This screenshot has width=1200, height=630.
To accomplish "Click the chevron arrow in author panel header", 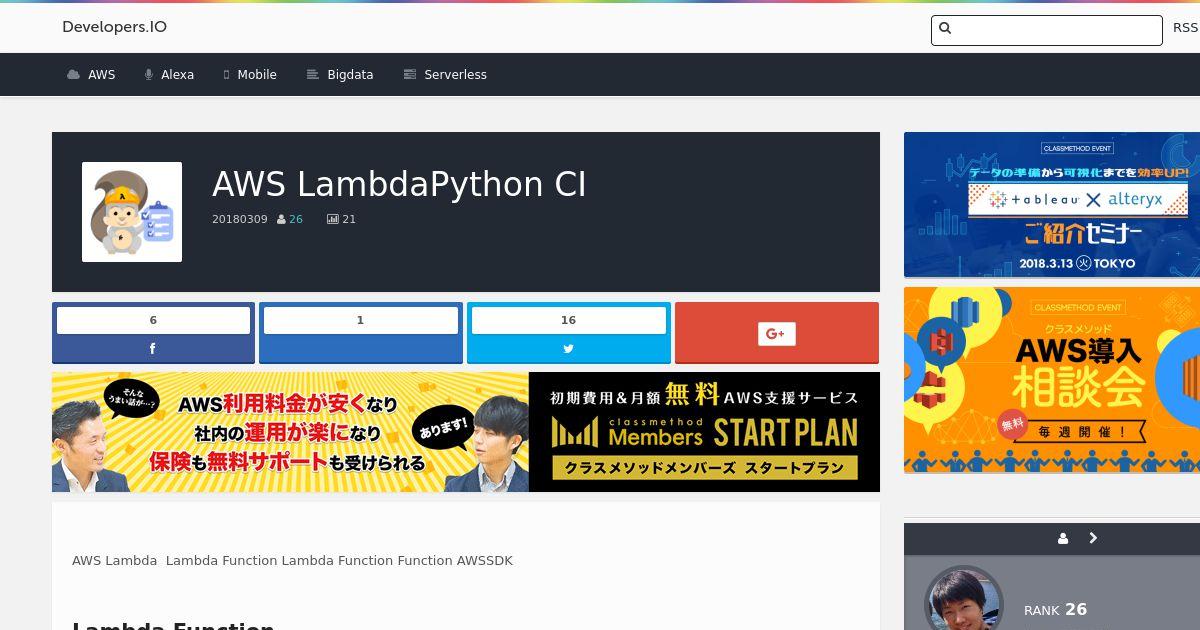I will [x=1093, y=538].
